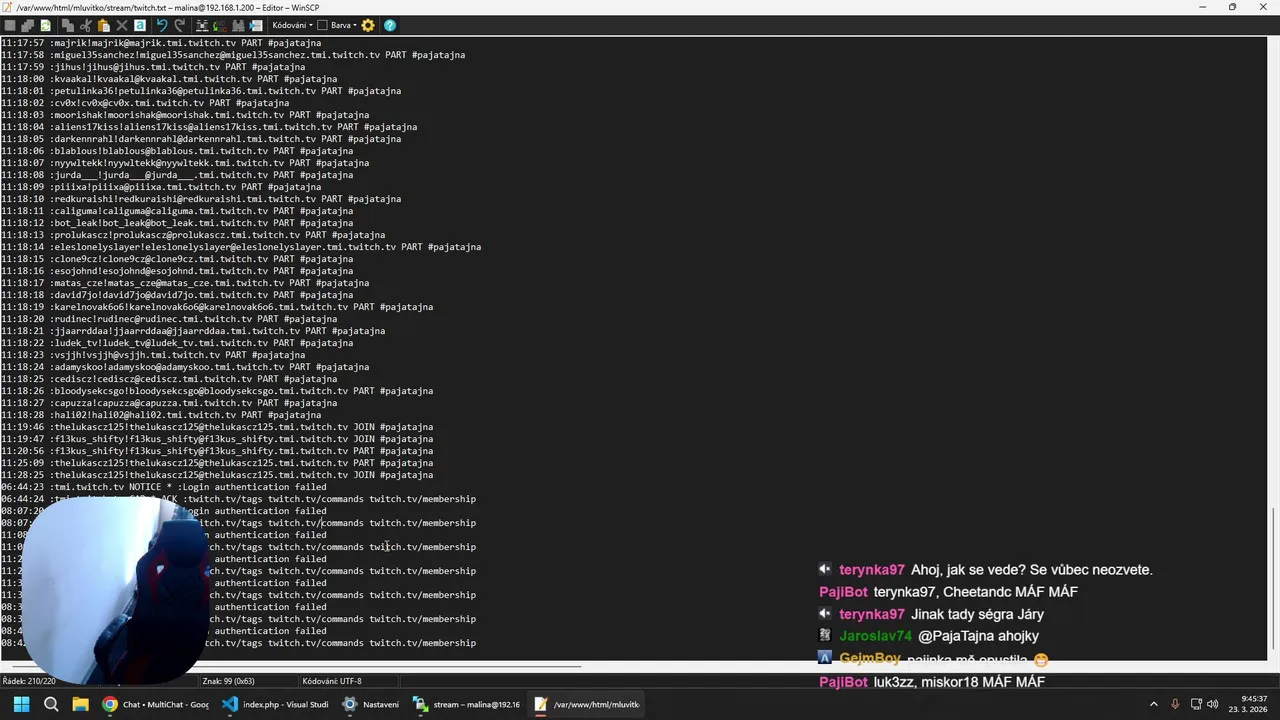Viewport: 1280px width, 720px height.
Task: Click the Select All icon
Action: coord(140,25)
